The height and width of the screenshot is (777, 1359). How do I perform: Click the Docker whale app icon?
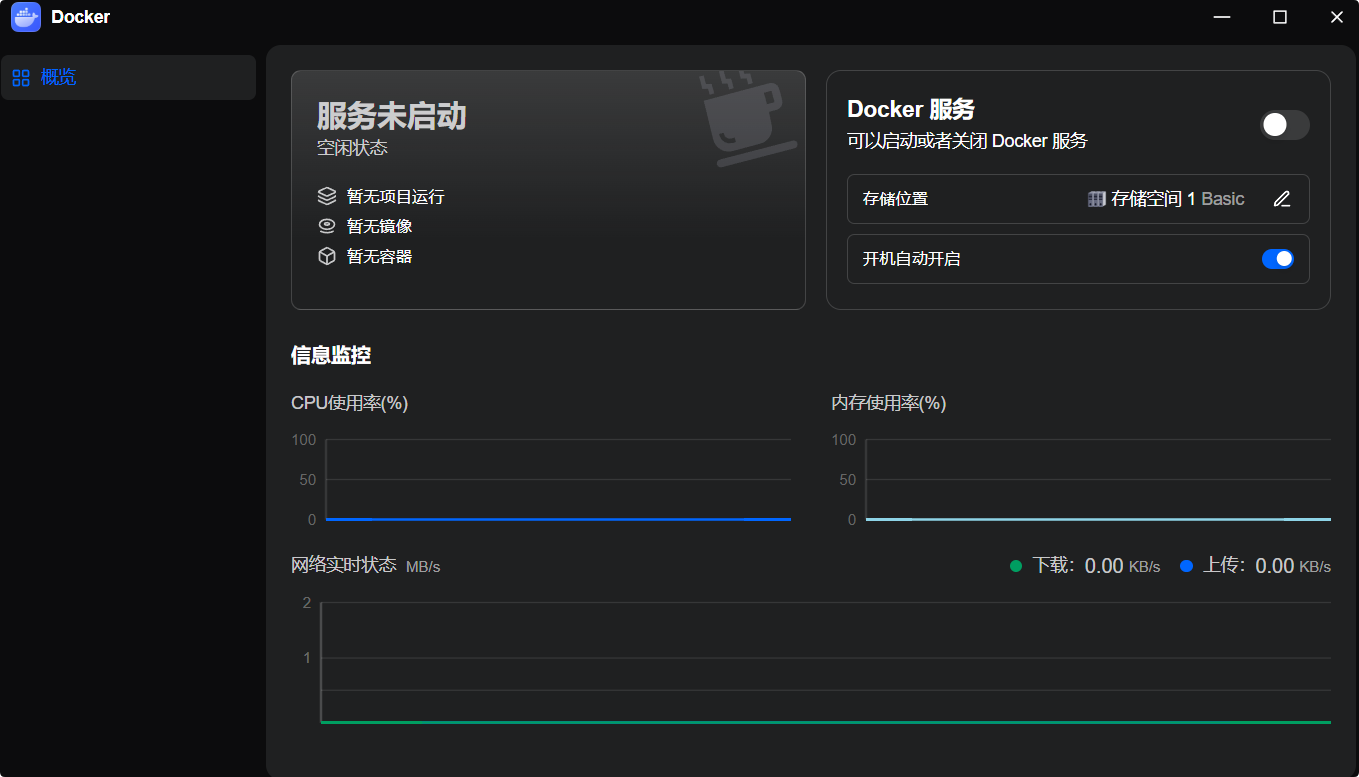[26, 17]
